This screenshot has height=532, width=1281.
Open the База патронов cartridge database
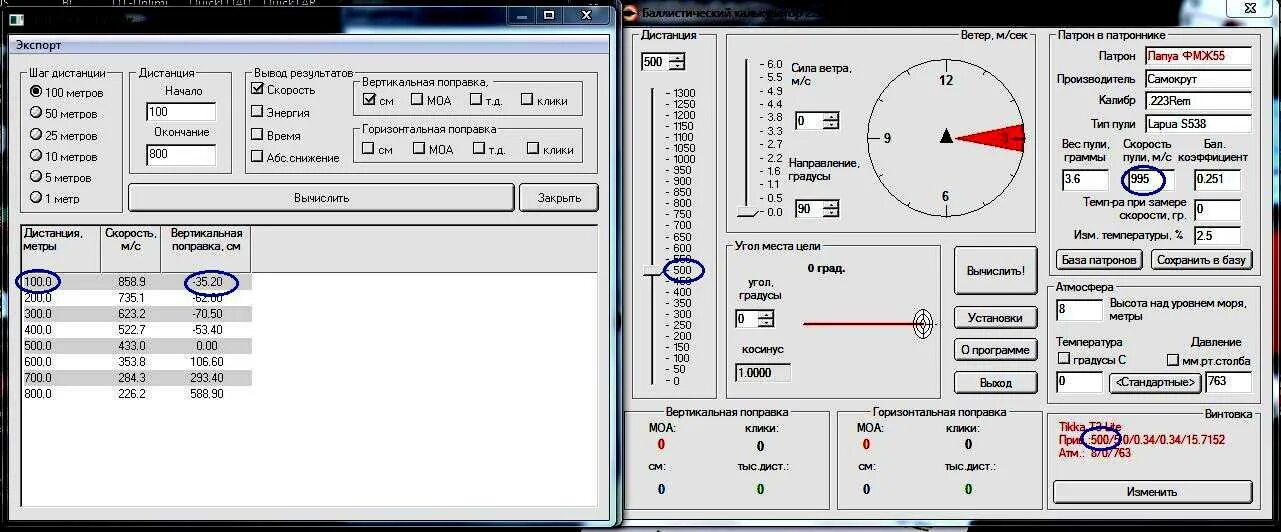point(1099,260)
